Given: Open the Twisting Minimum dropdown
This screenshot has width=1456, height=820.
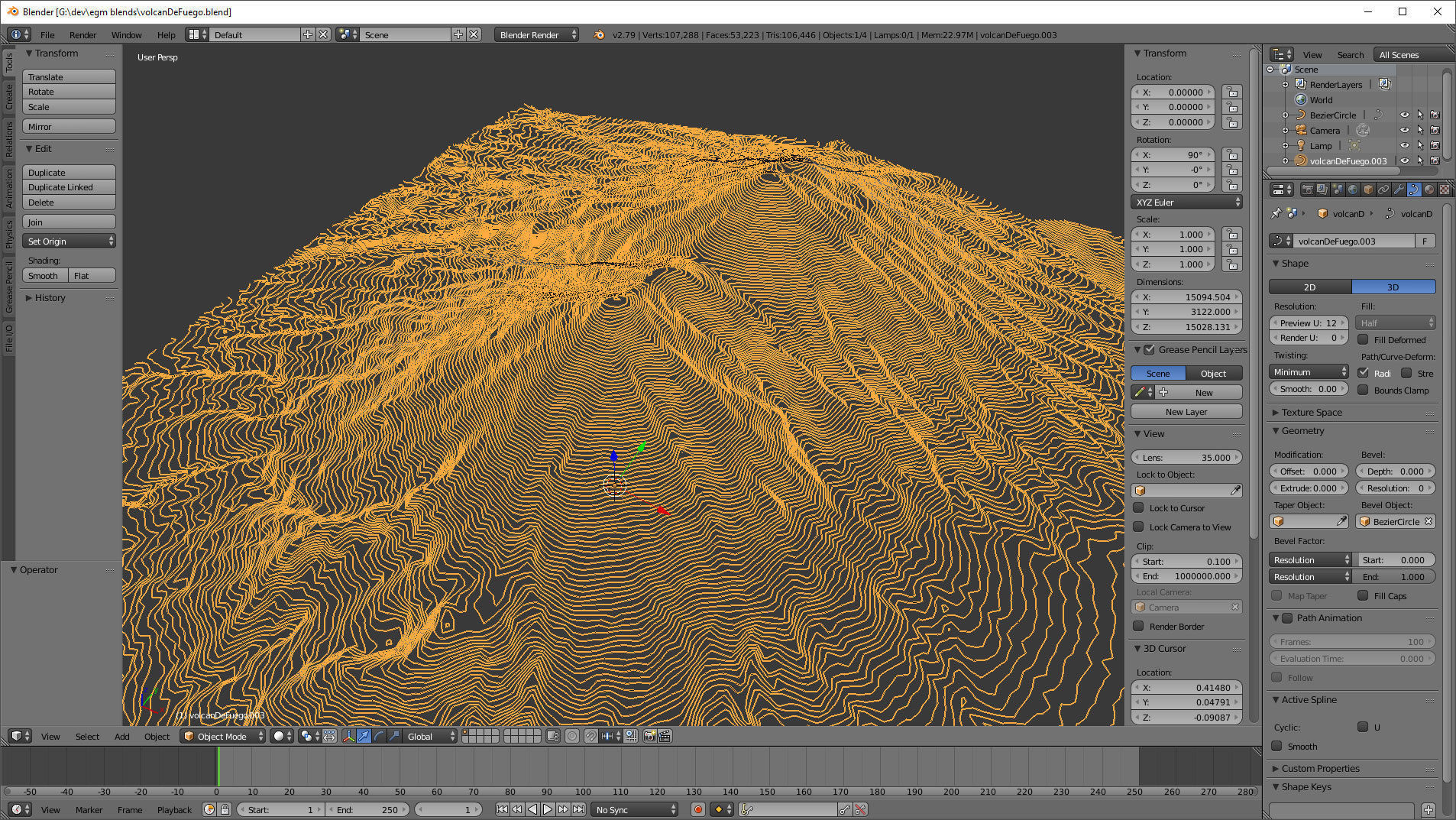Looking at the screenshot, I should point(1309,371).
